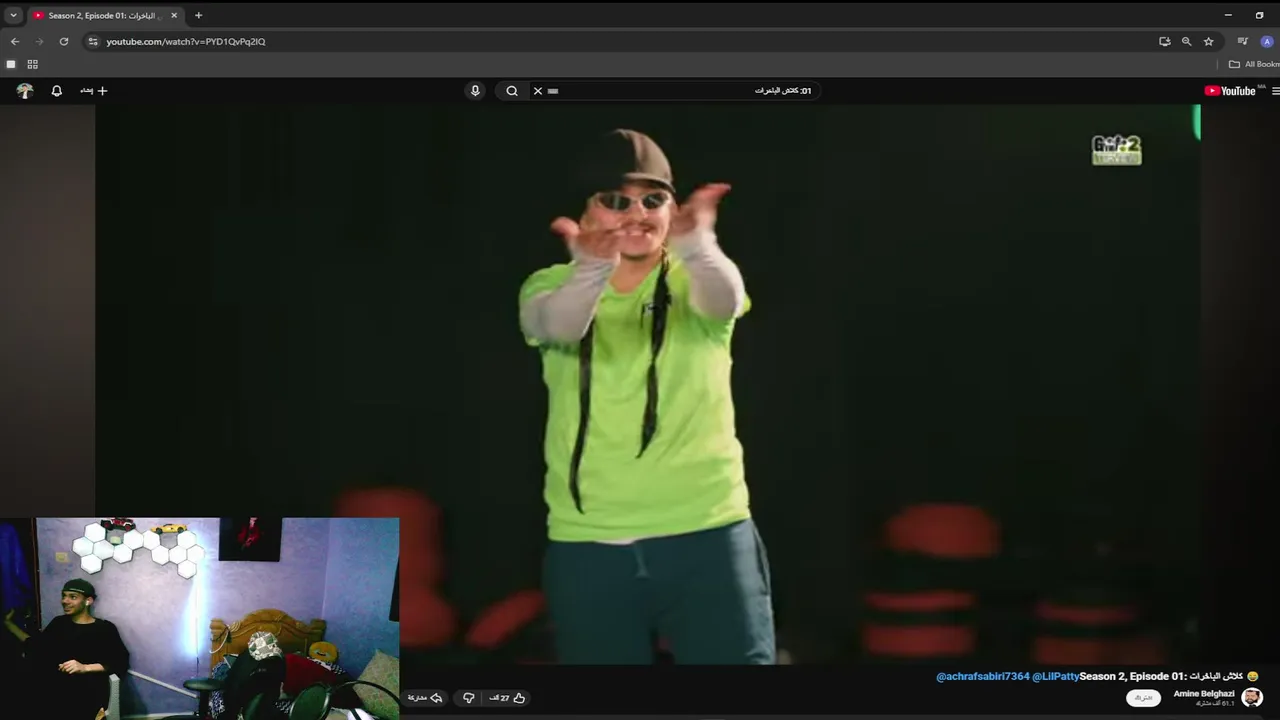Open YouTube notifications bell

click(x=57, y=91)
